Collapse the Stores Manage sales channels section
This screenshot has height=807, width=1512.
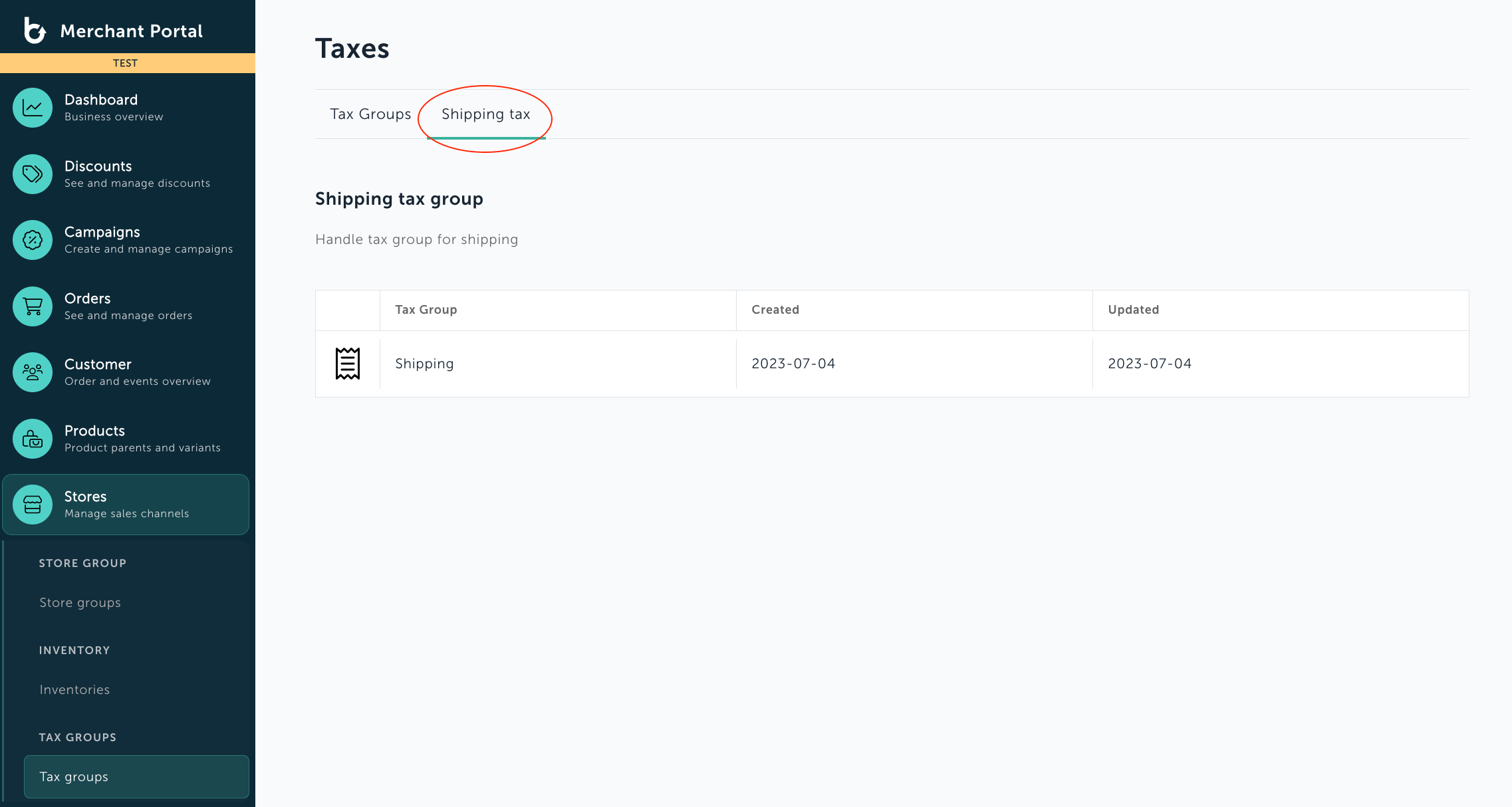pos(126,505)
